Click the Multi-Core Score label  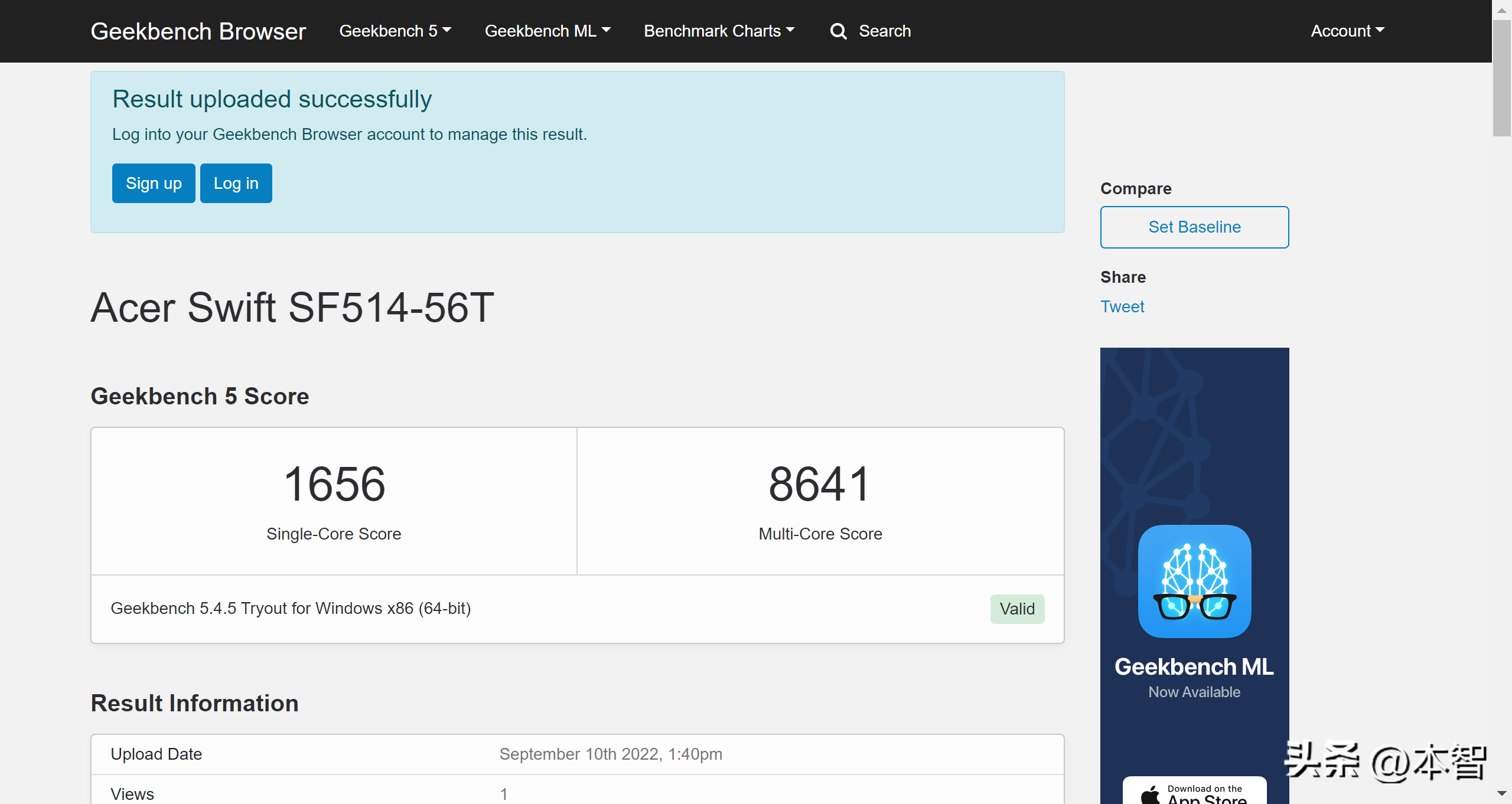click(x=820, y=534)
